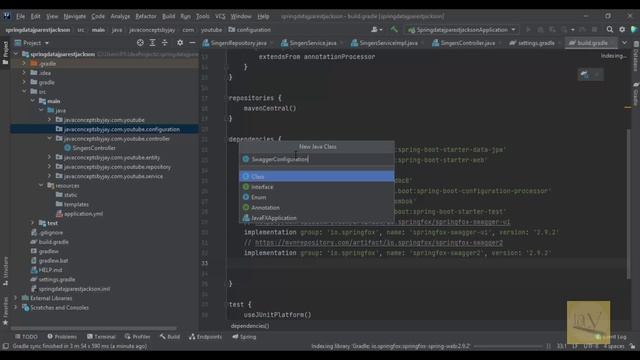This screenshot has height=360, width=640.
Task: Click the Search Everywhere magnifier icon
Action: (609, 29)
